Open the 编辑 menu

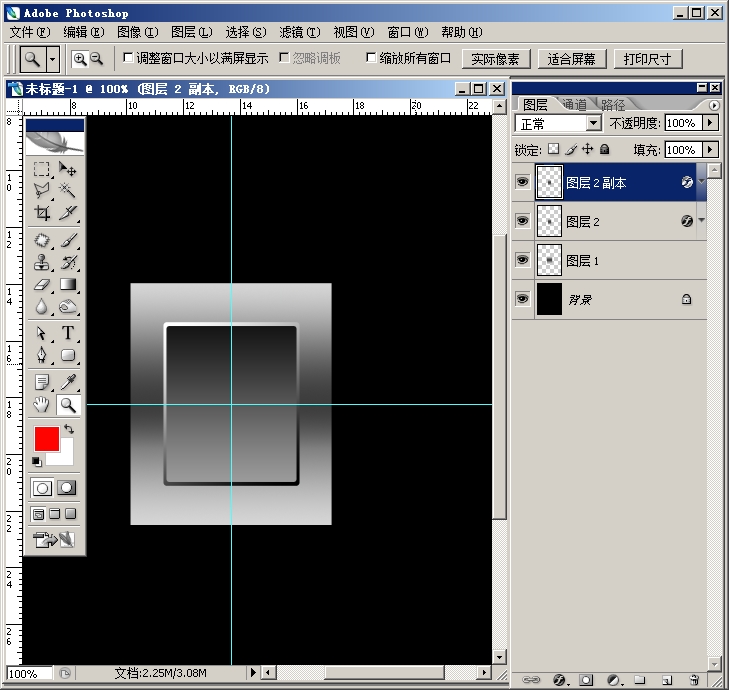click(x=84, y=32)
